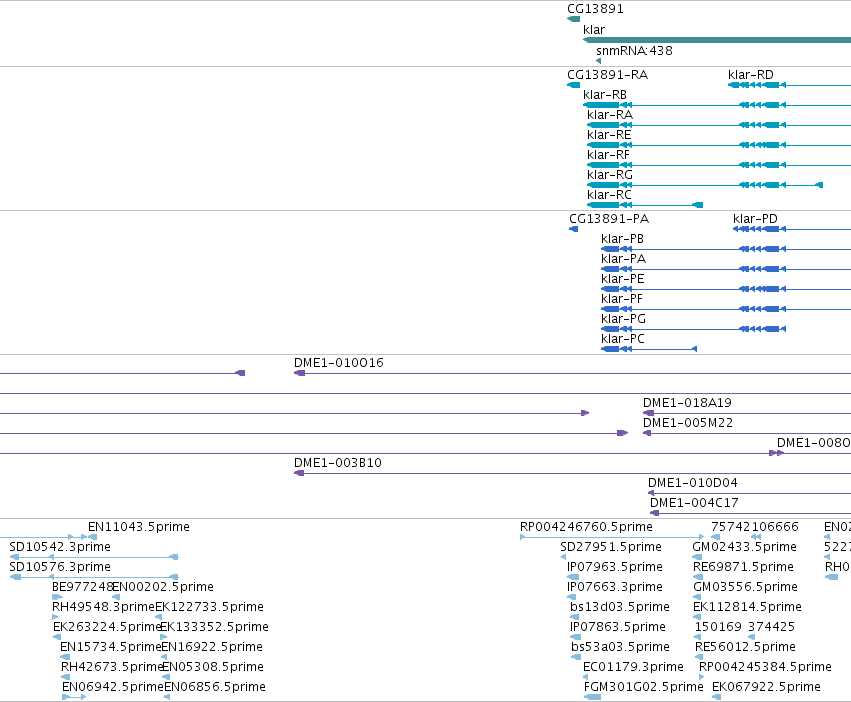The image size is (851, 702).
Task: Click the EK263224.5prime EST label
Action: [x=107, y=627]
